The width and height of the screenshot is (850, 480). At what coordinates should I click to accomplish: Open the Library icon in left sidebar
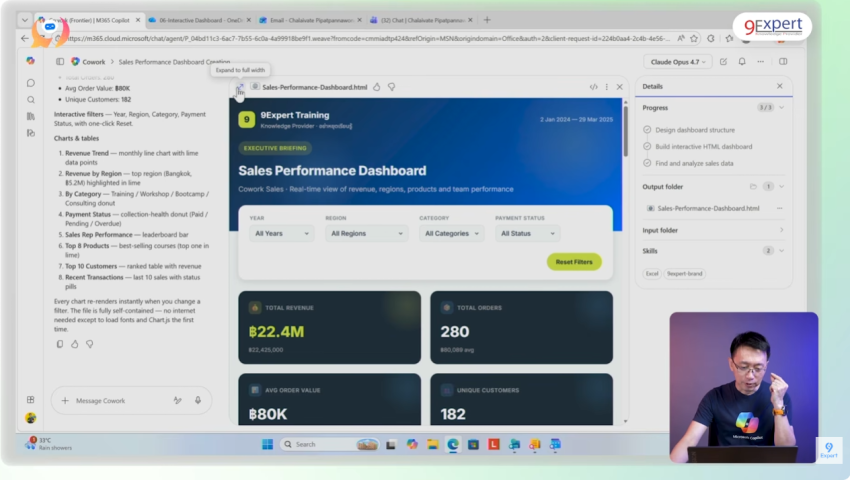[31, 116]
